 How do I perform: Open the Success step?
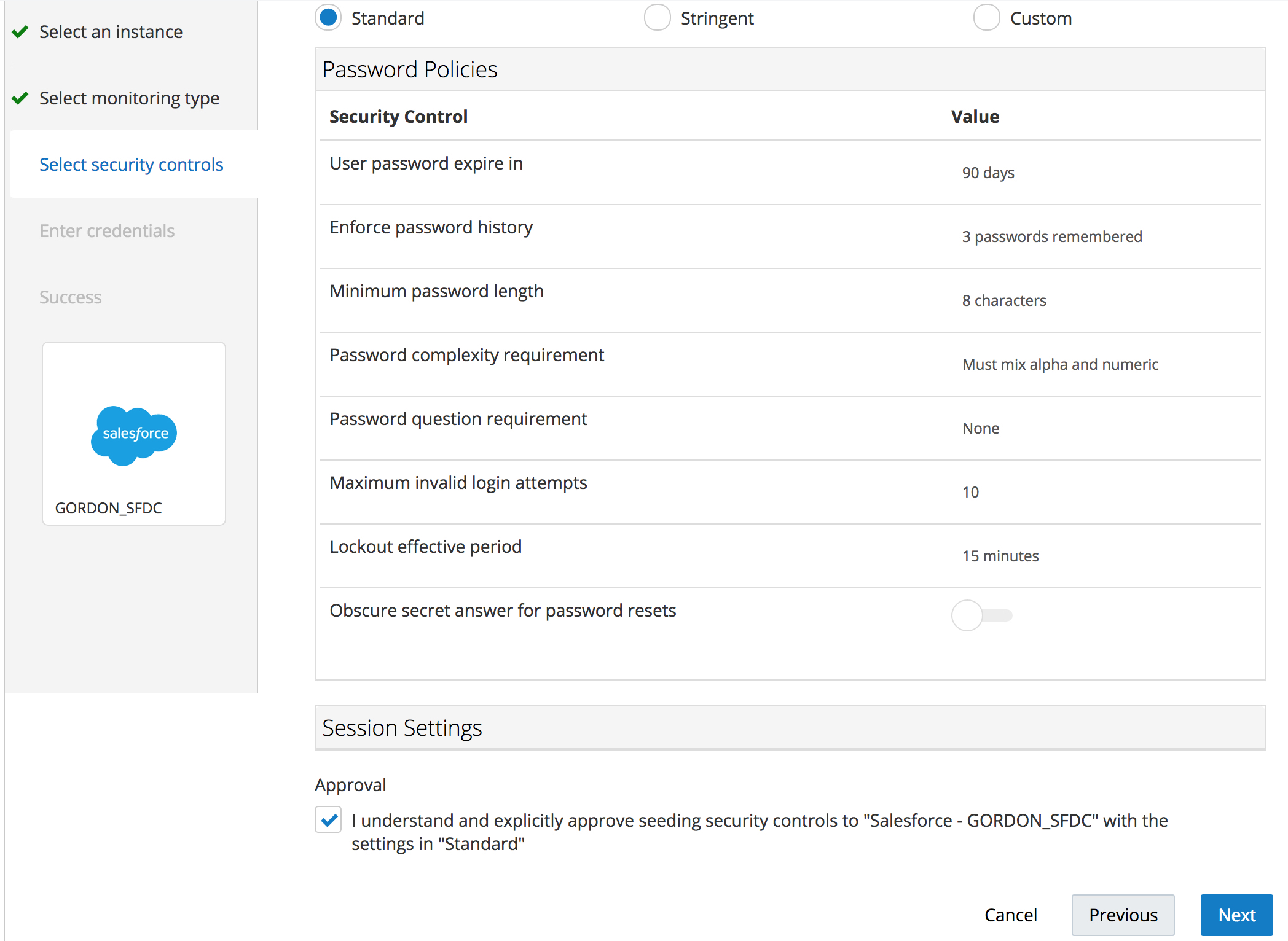(x=70, y=297)
